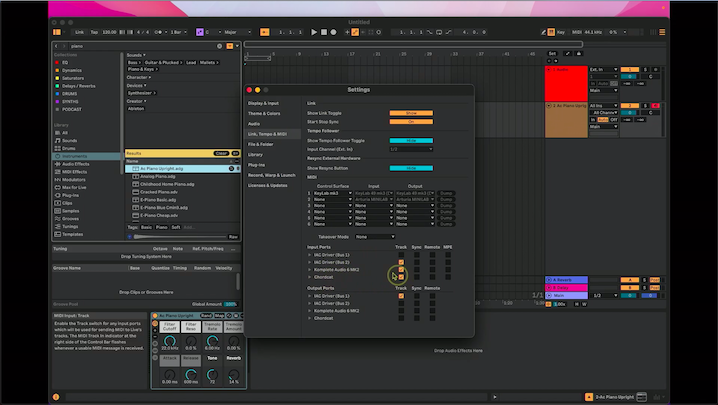Open Control Surface 1 KeyLab mk3 dropdown

[x=332, y=193]
